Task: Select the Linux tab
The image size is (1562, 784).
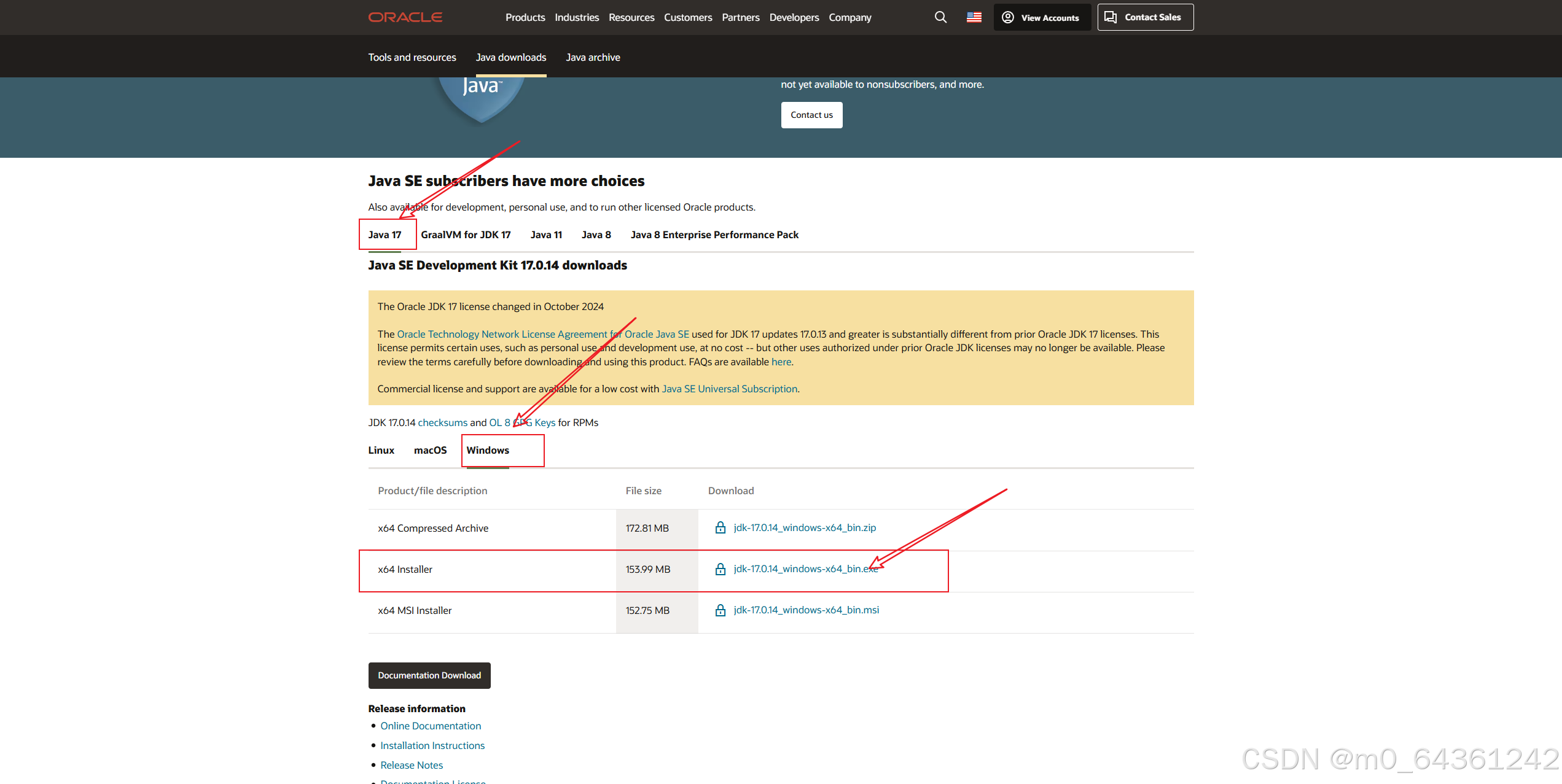Action: (381, 450)
